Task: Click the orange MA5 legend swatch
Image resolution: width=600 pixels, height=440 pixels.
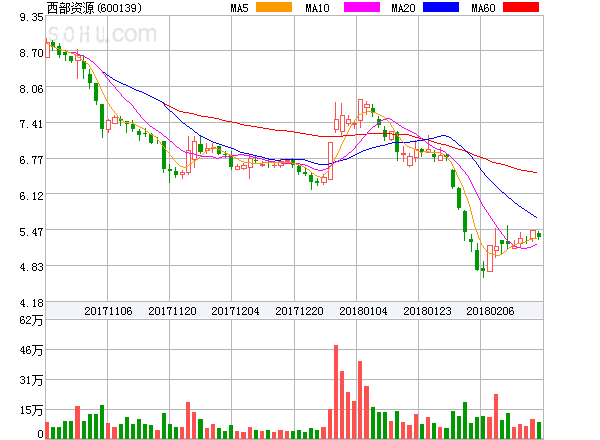Action: [x=274, y=7]
